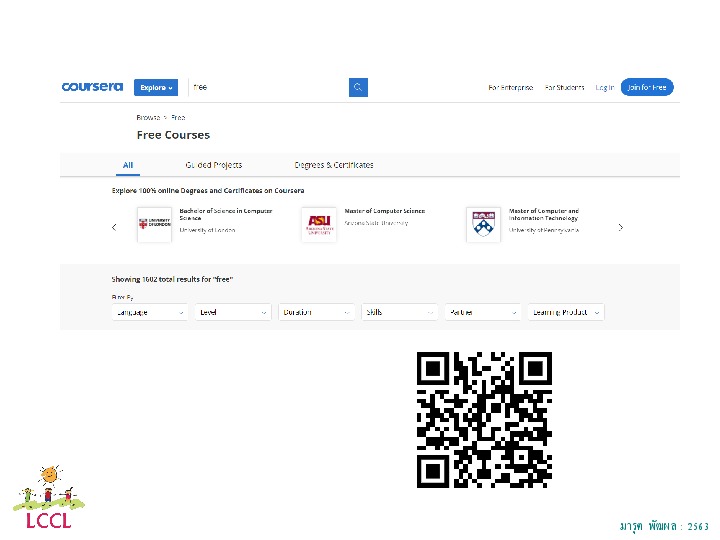720x540 pixels.
Task: Click 'Arizona State University' text
Action: pyautogui.click(x=376, y=223)
